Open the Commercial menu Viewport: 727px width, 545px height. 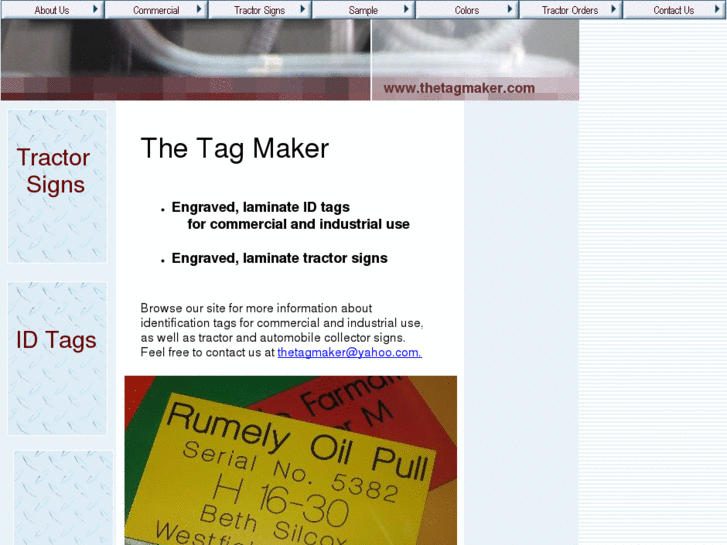point(156,10)
